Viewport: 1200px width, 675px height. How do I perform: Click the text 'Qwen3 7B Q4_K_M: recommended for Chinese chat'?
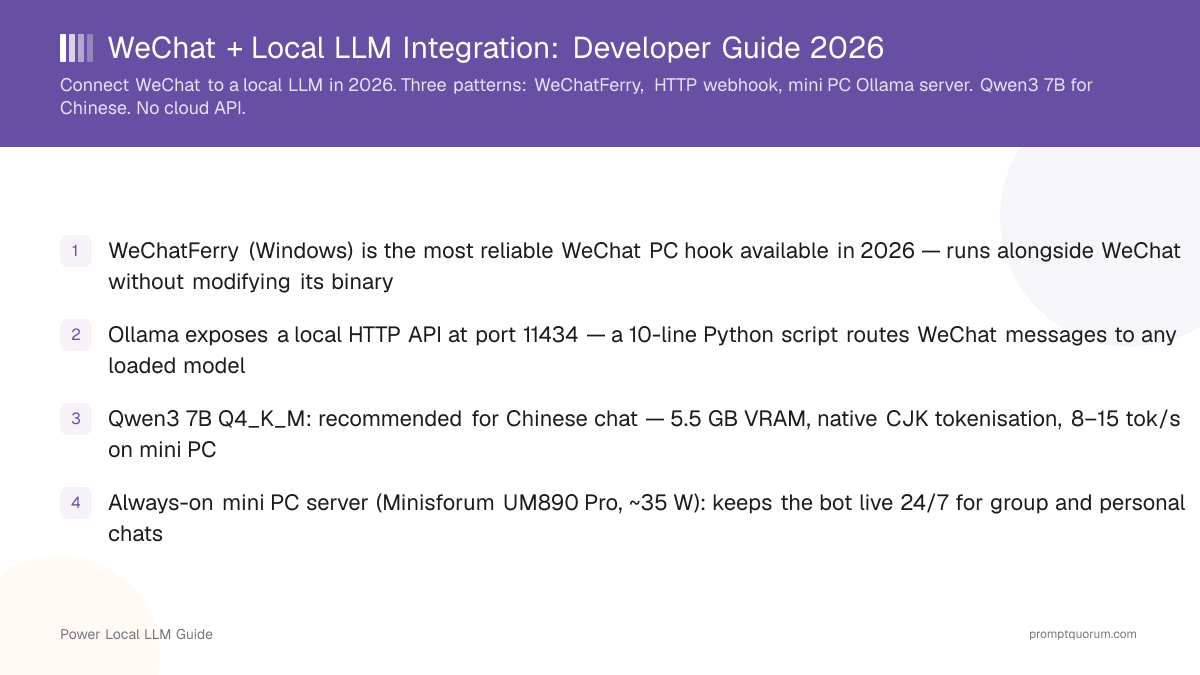(373, 419)
